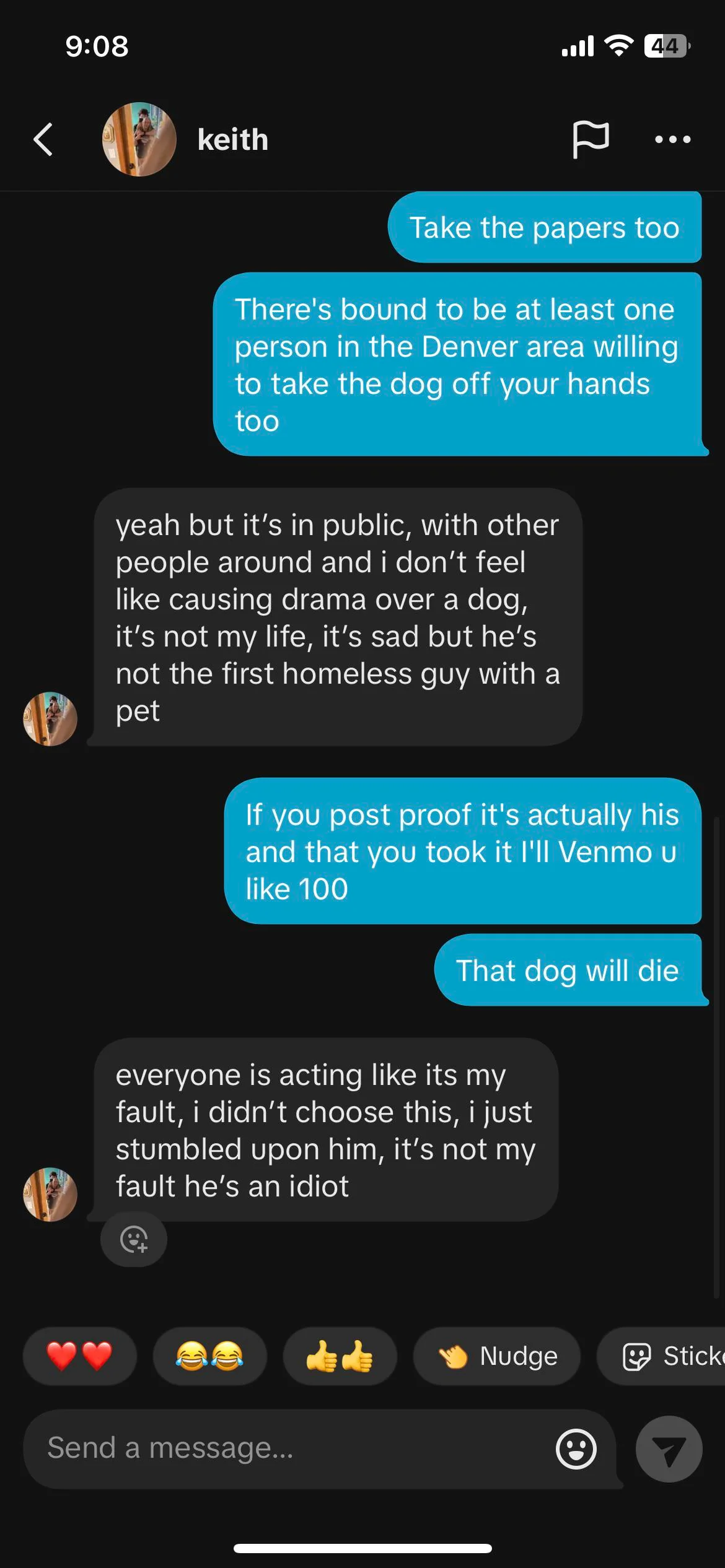Tap the back arrow to leave chat

(43, 139)
